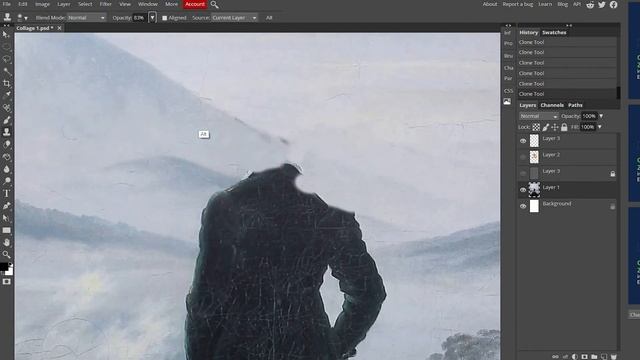The width and height of the screenshot is (640, 360).
Task: Open the Learn link
Action: coord(545,4)
